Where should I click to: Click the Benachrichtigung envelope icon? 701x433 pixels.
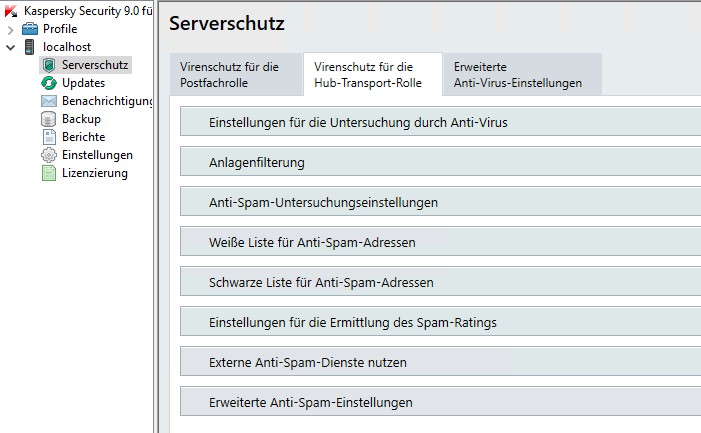click(x=49, y=101)
